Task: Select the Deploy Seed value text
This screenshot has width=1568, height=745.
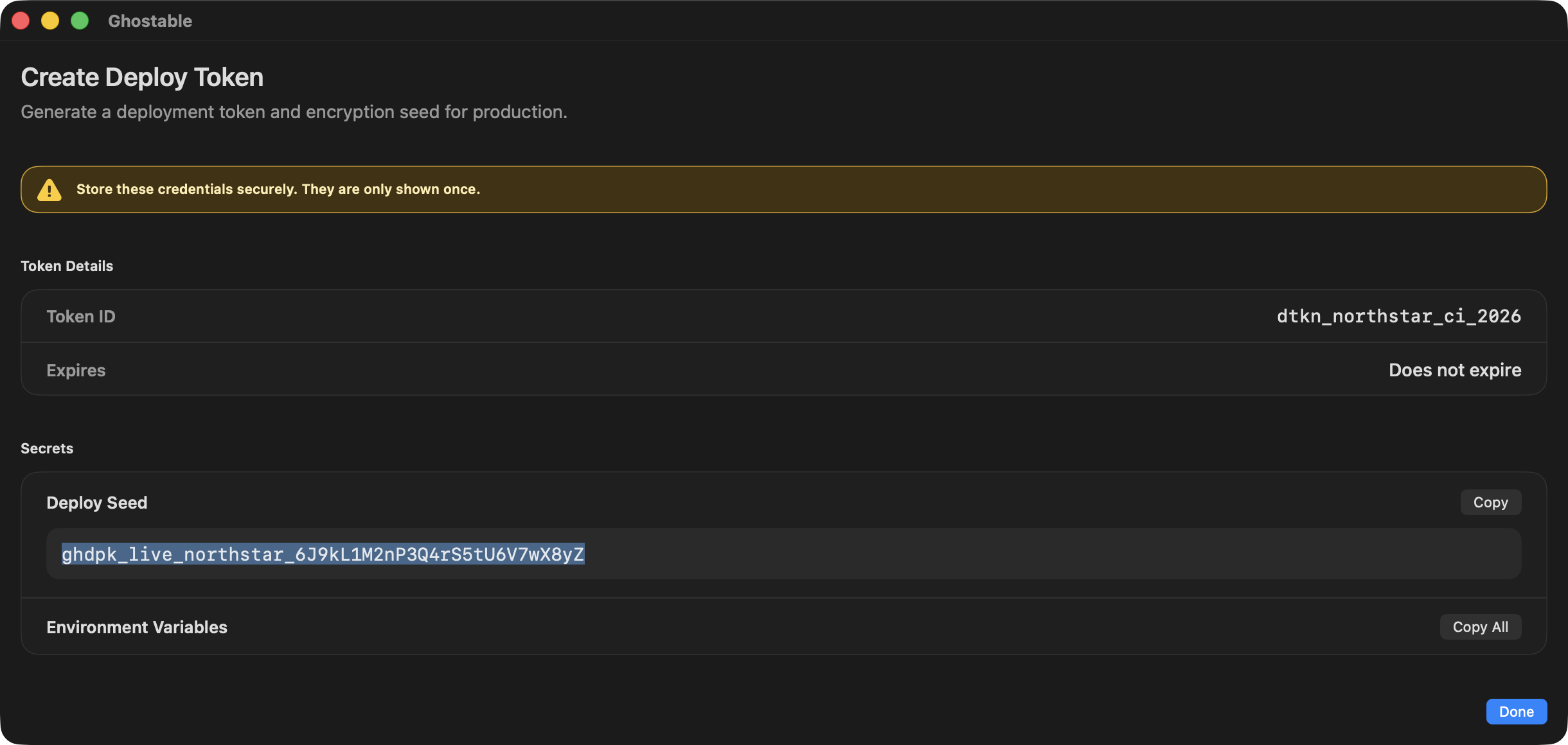Action: pyautogui.click(x=322, y=554)
